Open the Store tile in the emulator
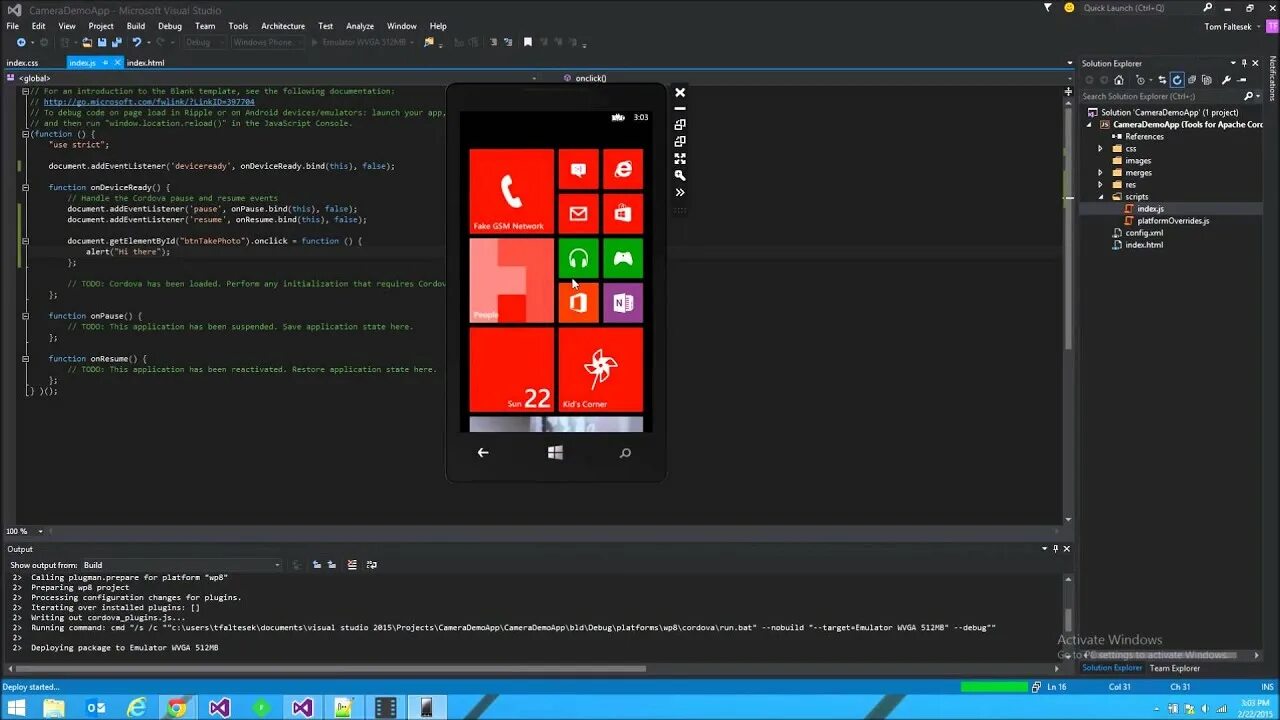The height and width of the screenshot is (720, 1280). (x=623, y=214)
